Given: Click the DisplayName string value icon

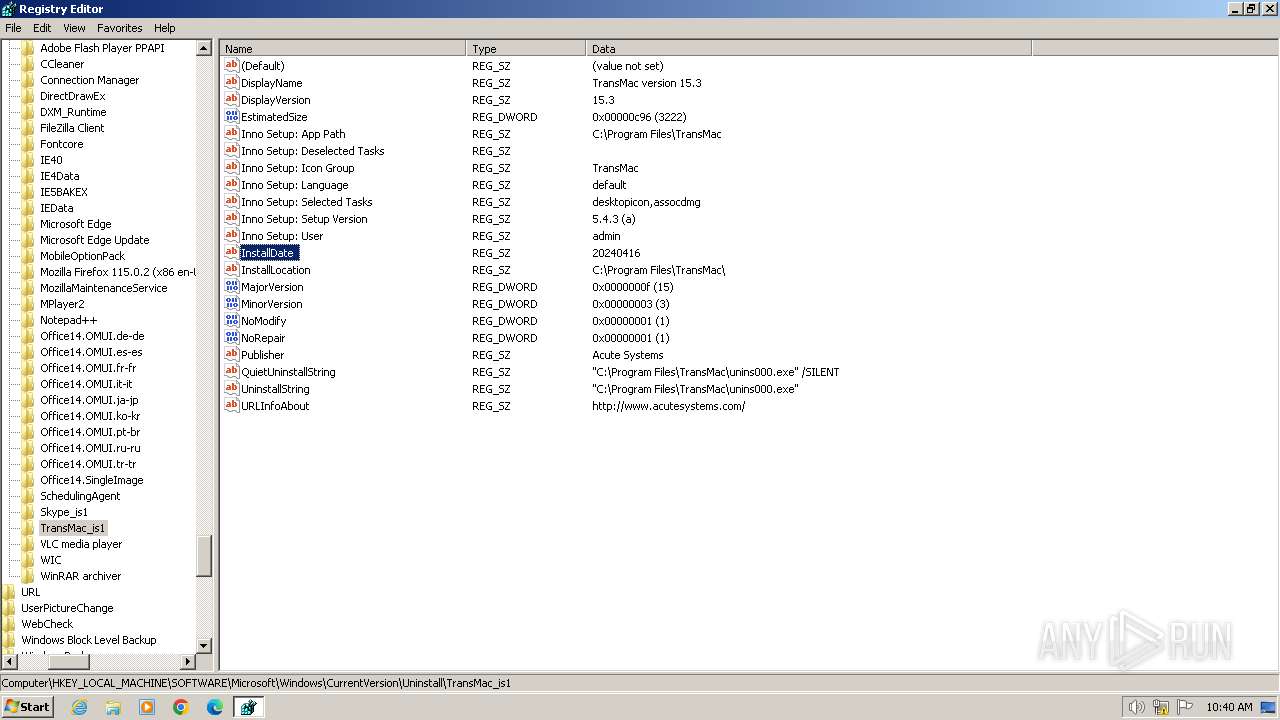Looking at the screenshot, I should 231,83.
